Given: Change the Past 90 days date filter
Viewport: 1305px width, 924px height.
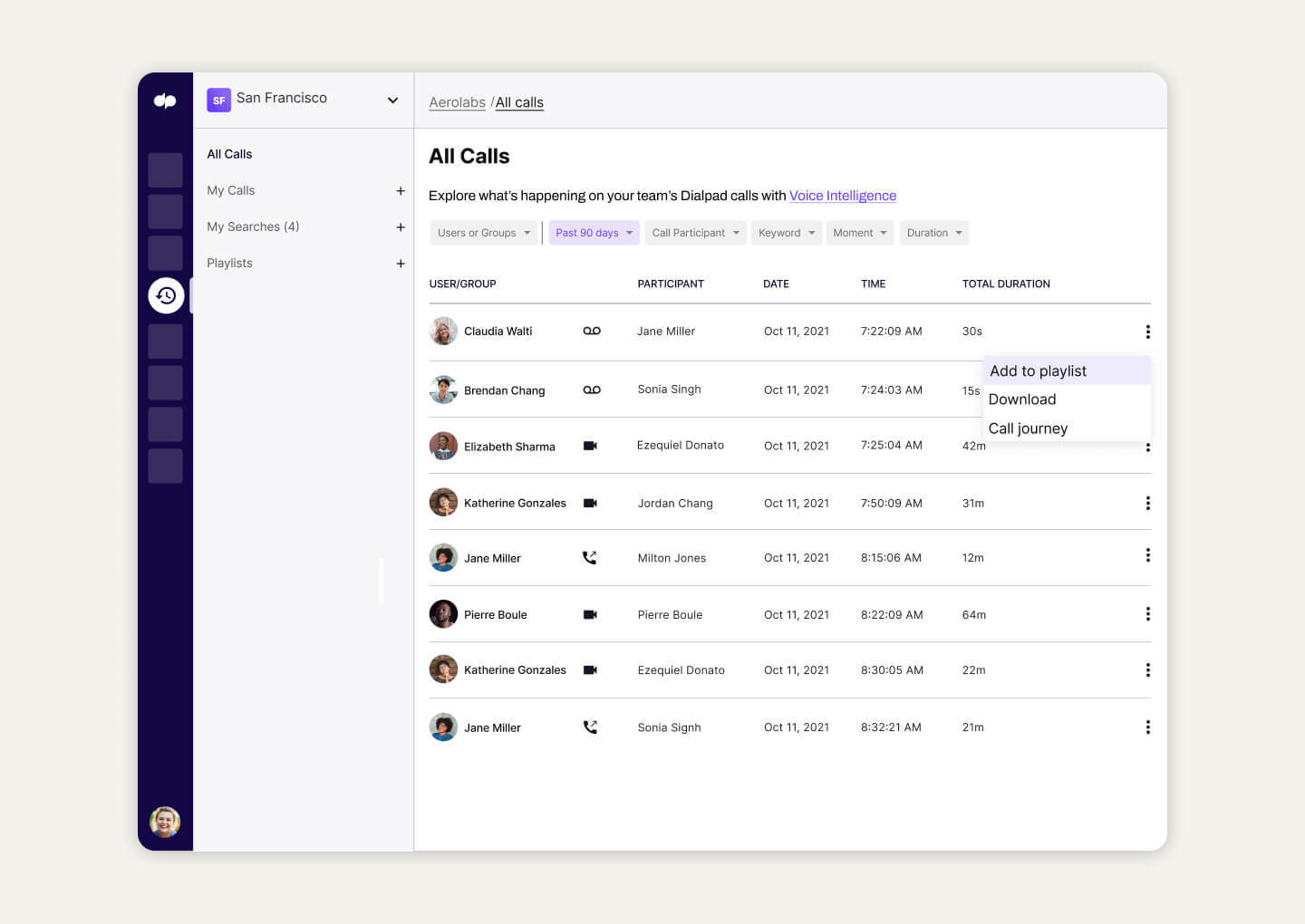Looking at the screenshot, I should [x=593, y=232].
